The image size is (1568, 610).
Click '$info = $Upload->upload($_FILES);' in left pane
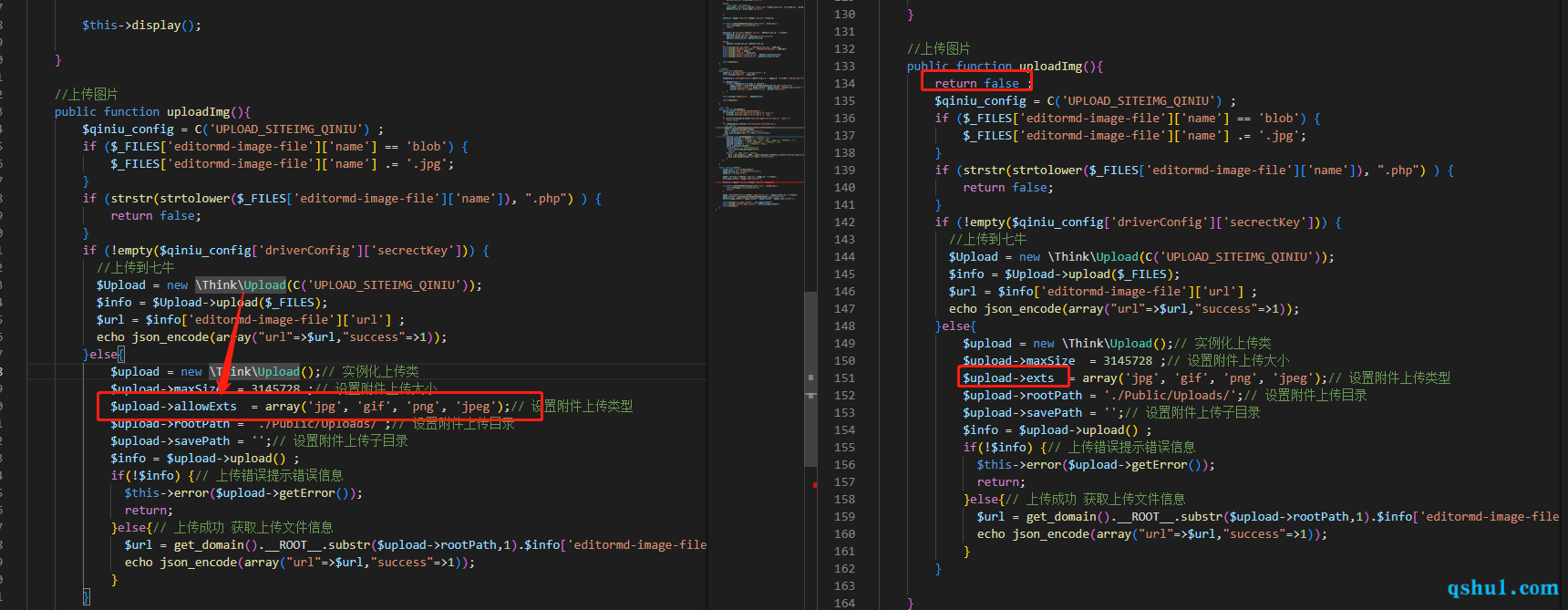pos(211,302)
